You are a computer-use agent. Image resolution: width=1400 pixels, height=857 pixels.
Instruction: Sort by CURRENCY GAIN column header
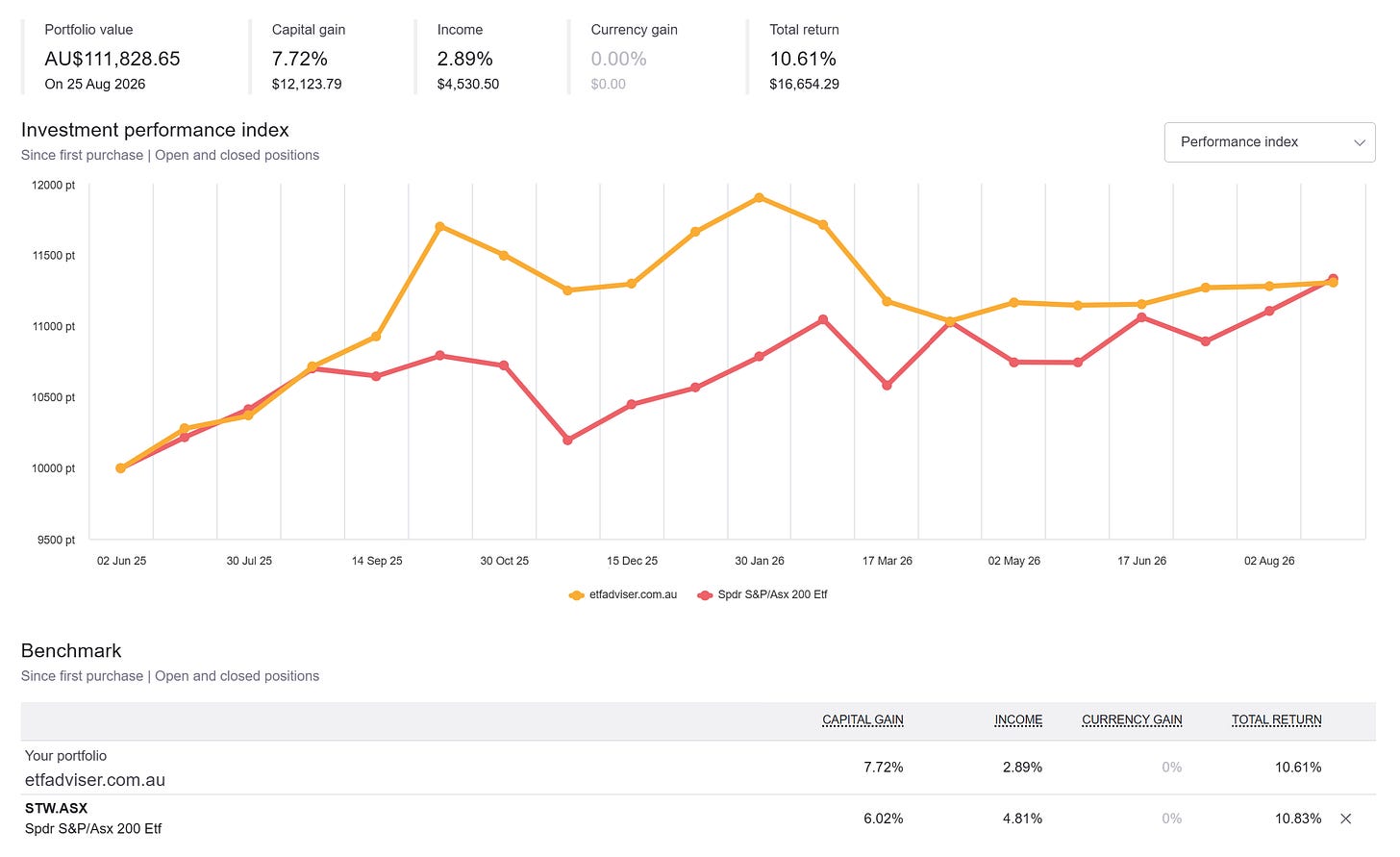point(1132,719)
